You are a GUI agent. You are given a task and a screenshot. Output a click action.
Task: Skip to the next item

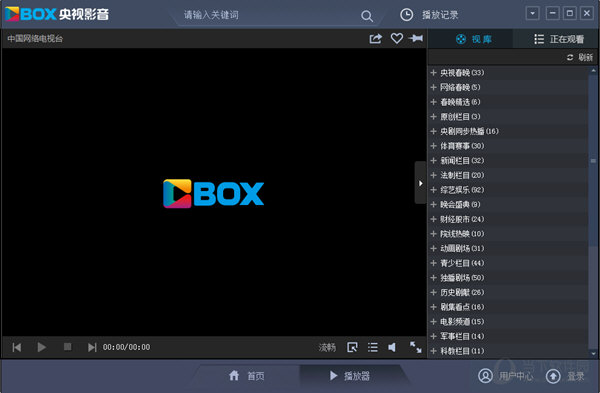92,347
